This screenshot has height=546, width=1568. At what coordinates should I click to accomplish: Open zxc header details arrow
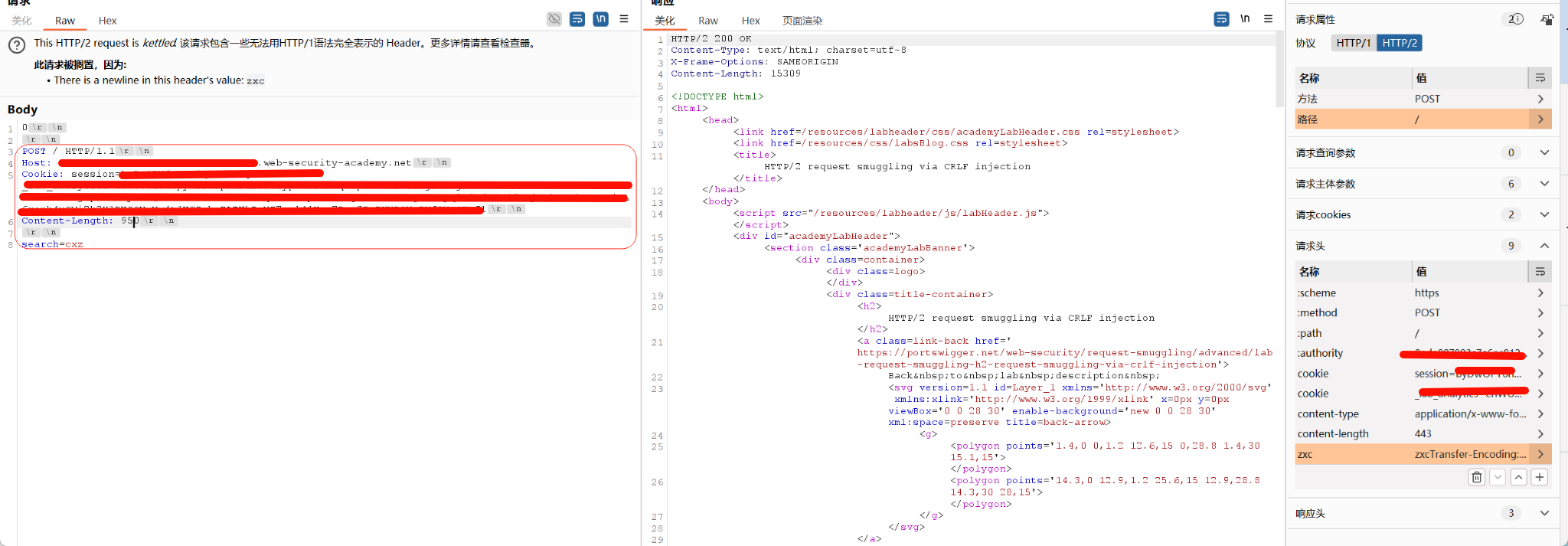click(1540, 454)
